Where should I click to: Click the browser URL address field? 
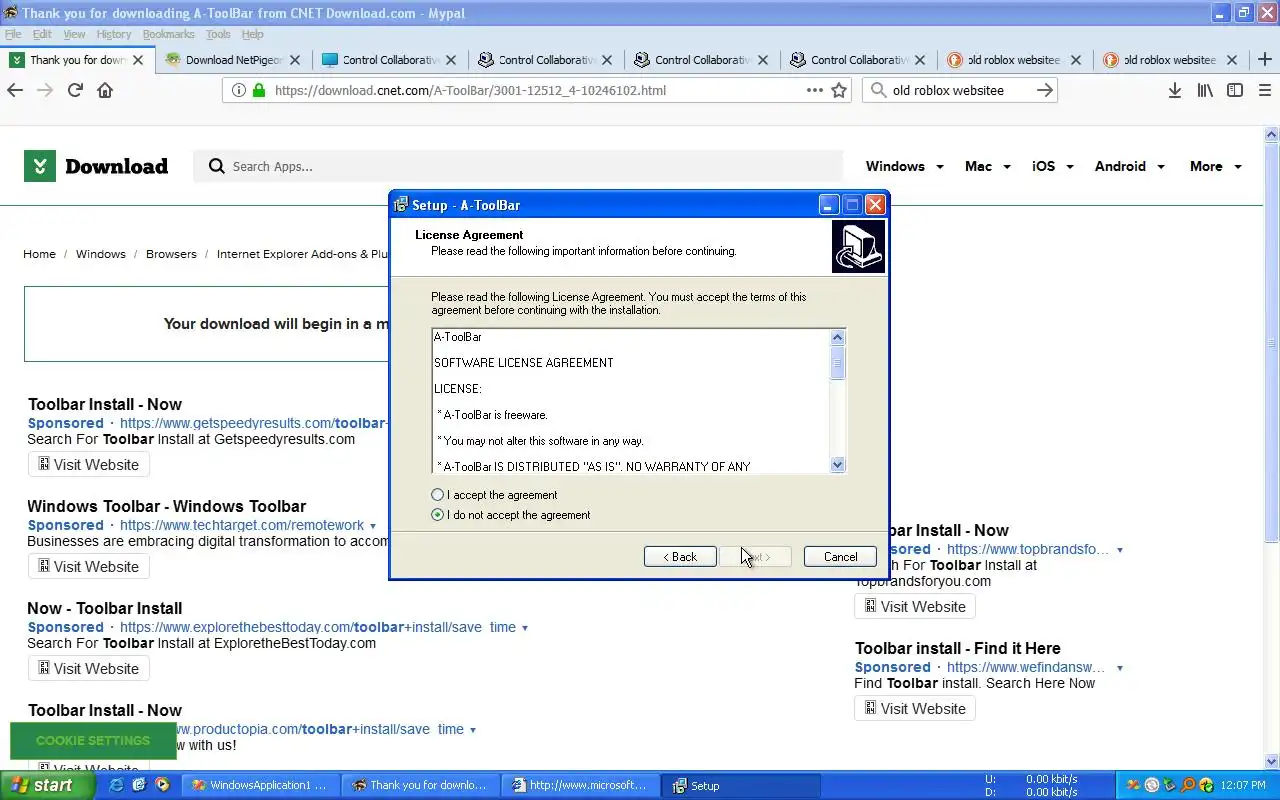click(535, 90)
